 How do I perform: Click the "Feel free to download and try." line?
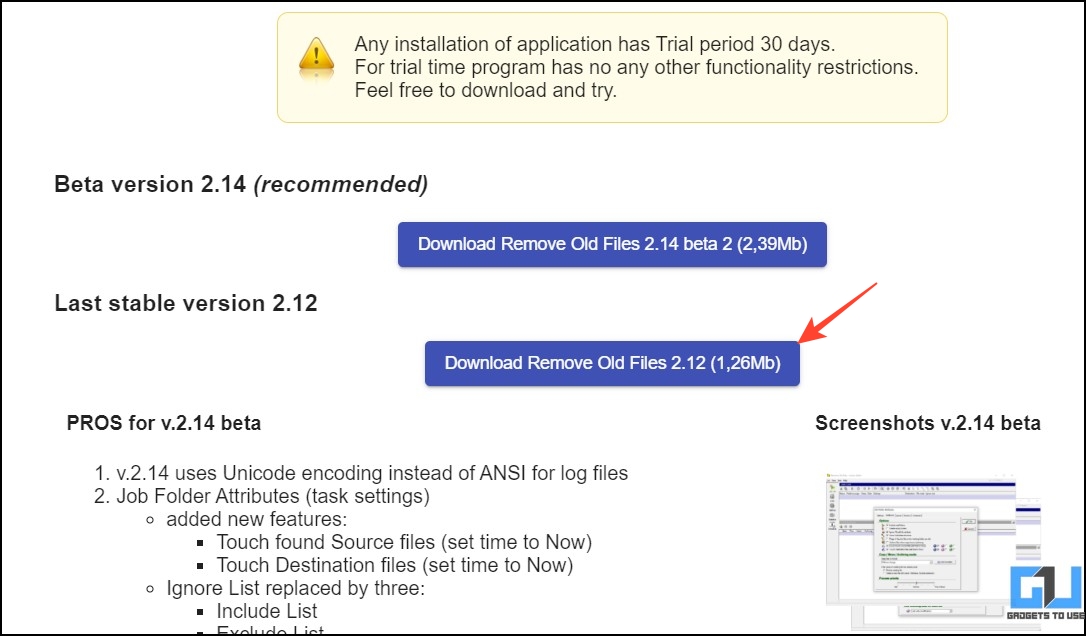pyautogui.click(x=485, y=90)
